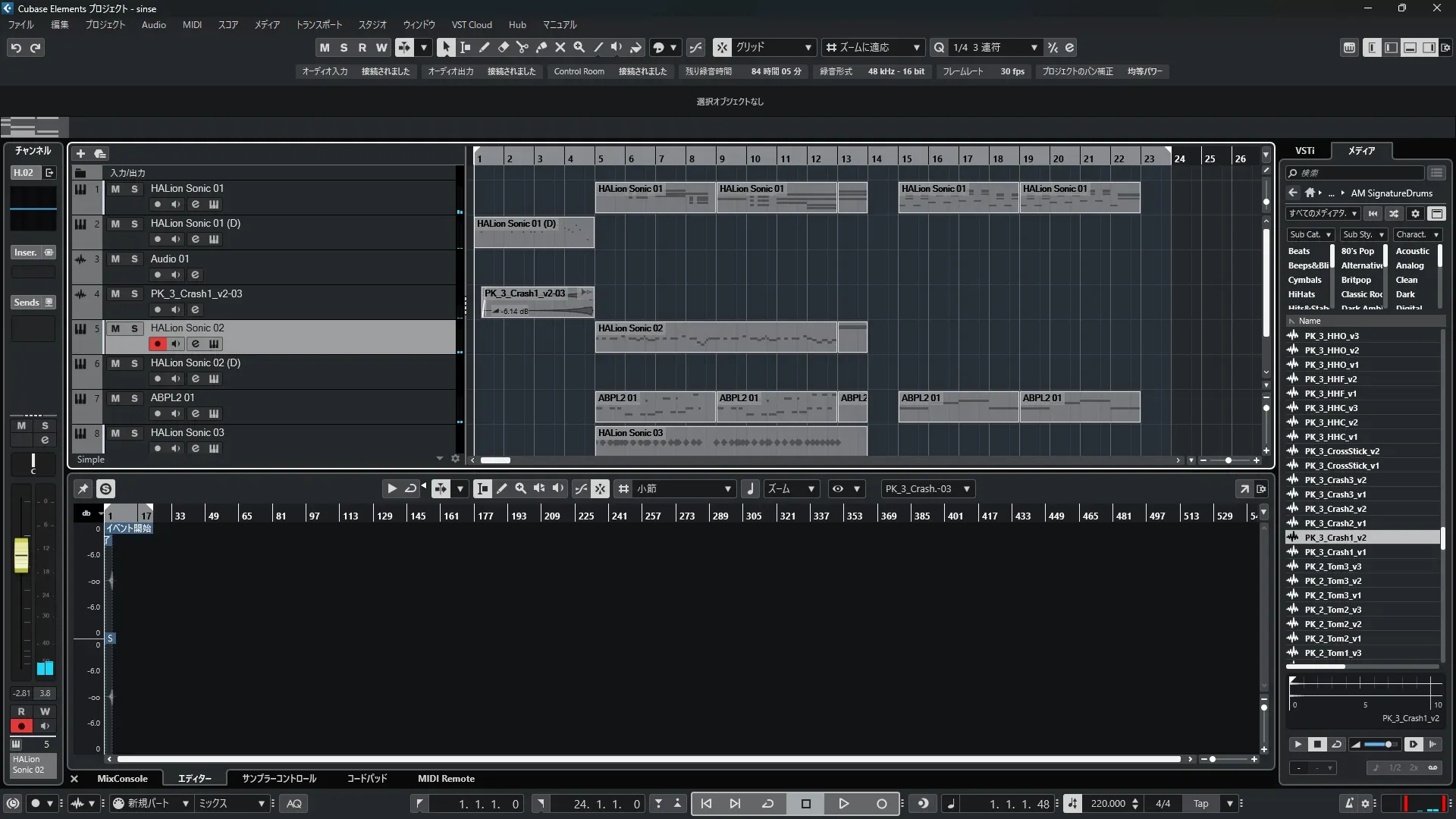The image size is (1456, 819).
Task: Select the Scissors split tool
Action: pos(522,47)
